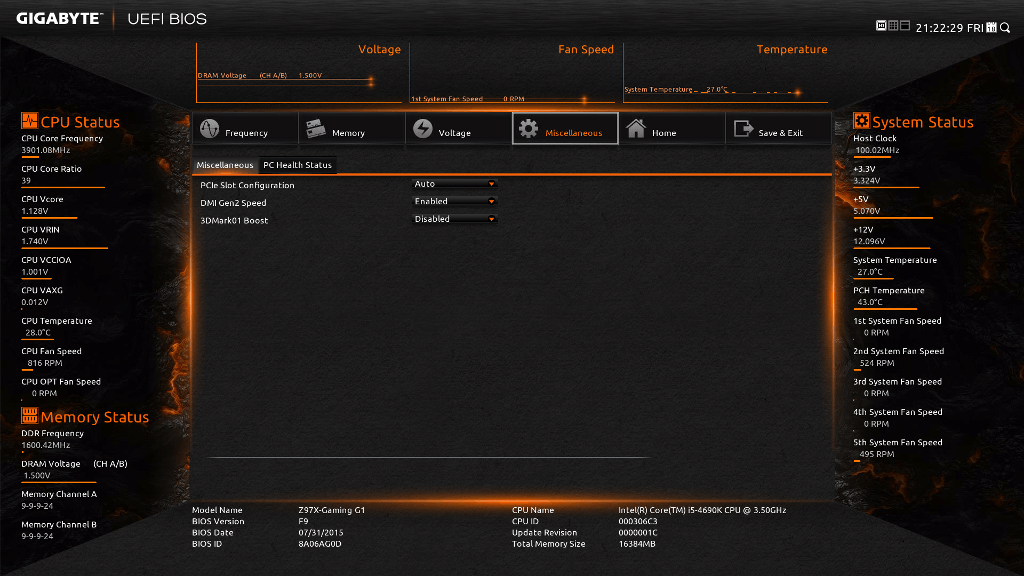Click the DDR Frequency value 1600.42MHz
Image resolution: width=1024 pixels, height=576 pixels.
[46, 445]
